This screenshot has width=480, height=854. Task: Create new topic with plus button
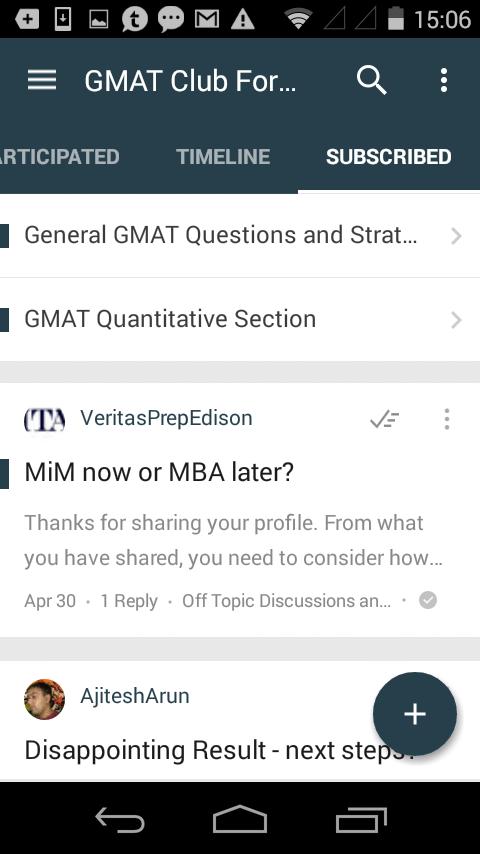[x=415, y=714]
